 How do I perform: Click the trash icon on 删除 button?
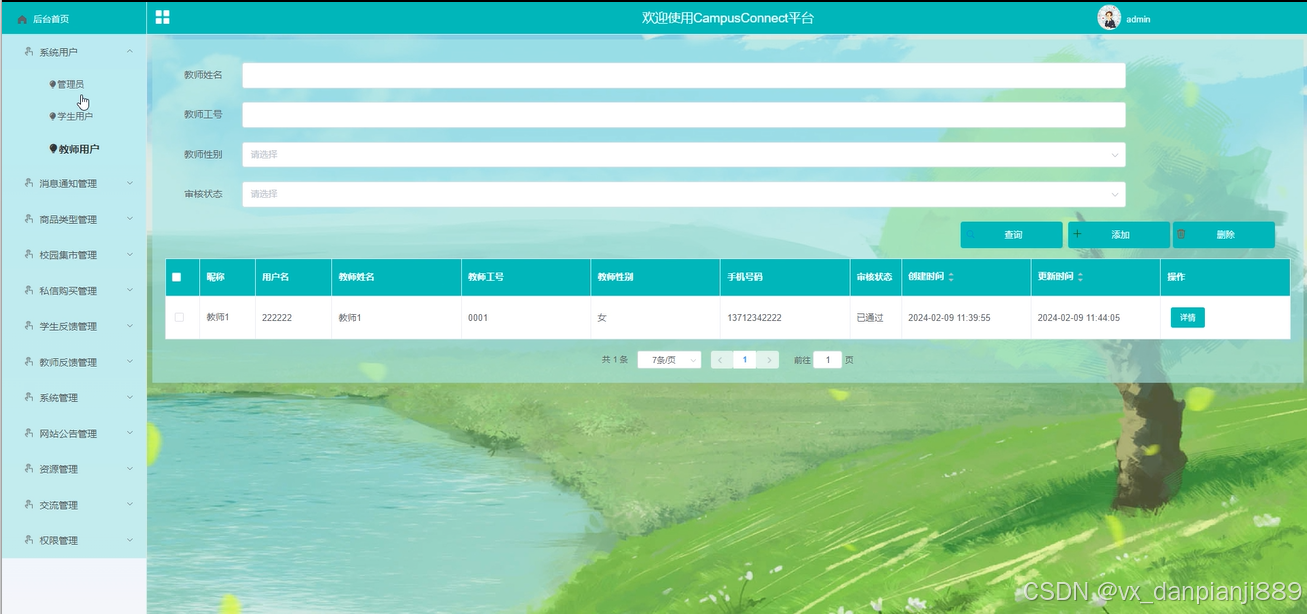coord(1181,234)
